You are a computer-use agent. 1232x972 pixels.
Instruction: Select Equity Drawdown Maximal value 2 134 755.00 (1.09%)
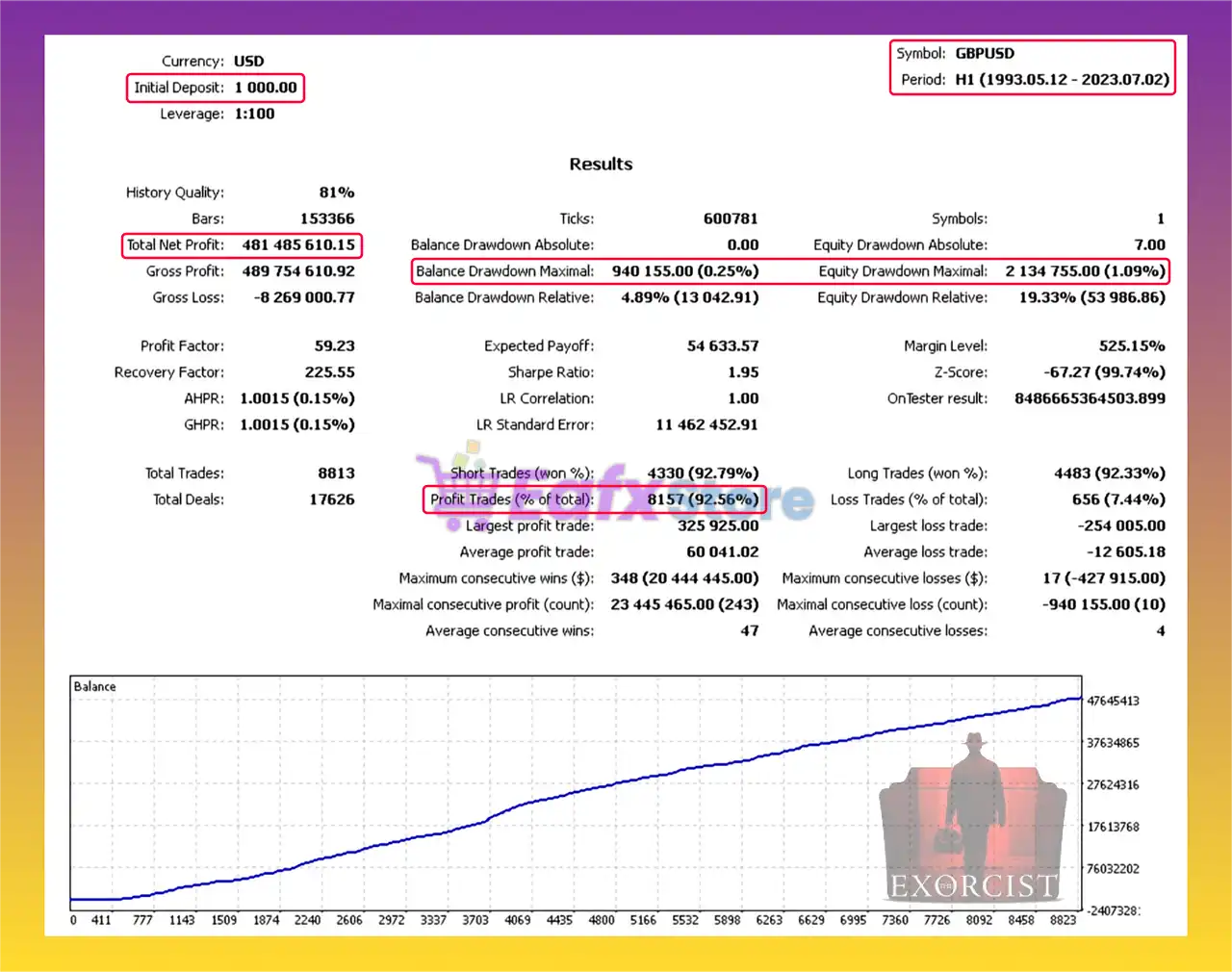coord(1086,271)
